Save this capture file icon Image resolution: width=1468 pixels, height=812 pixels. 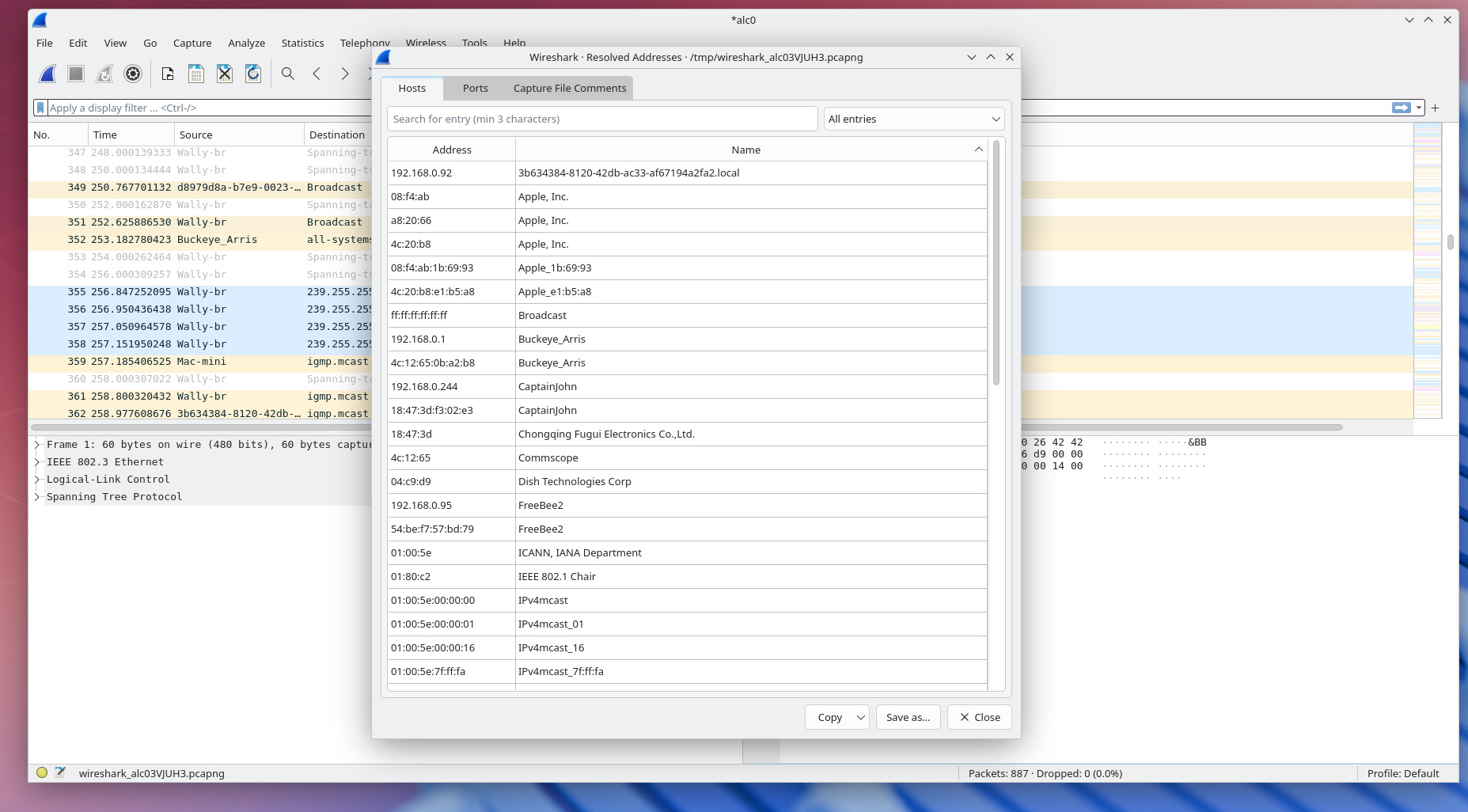coord(196,74)
